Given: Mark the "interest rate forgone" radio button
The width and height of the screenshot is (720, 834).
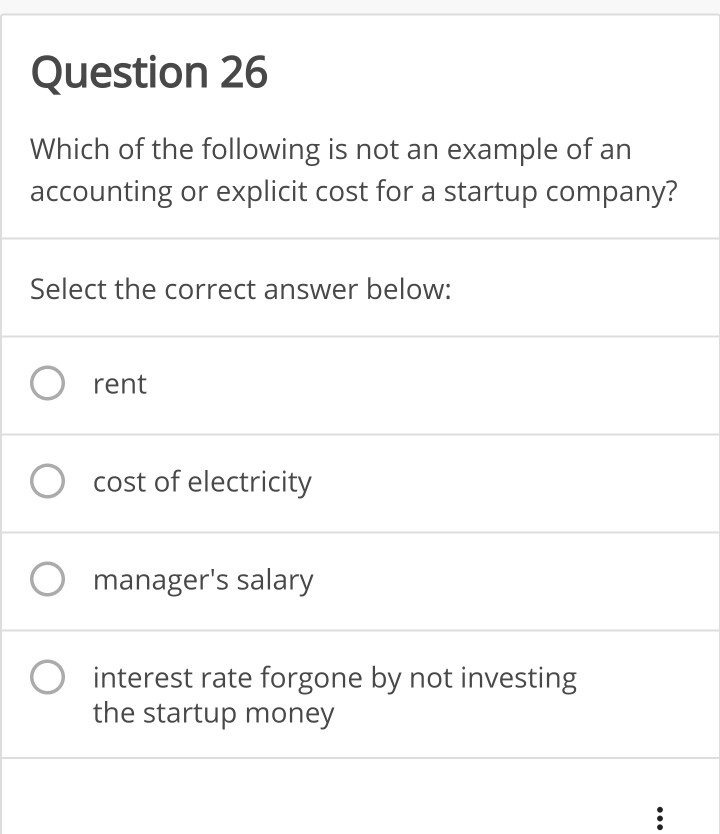Looking at the screenshot, I should (x=47, y=679).
